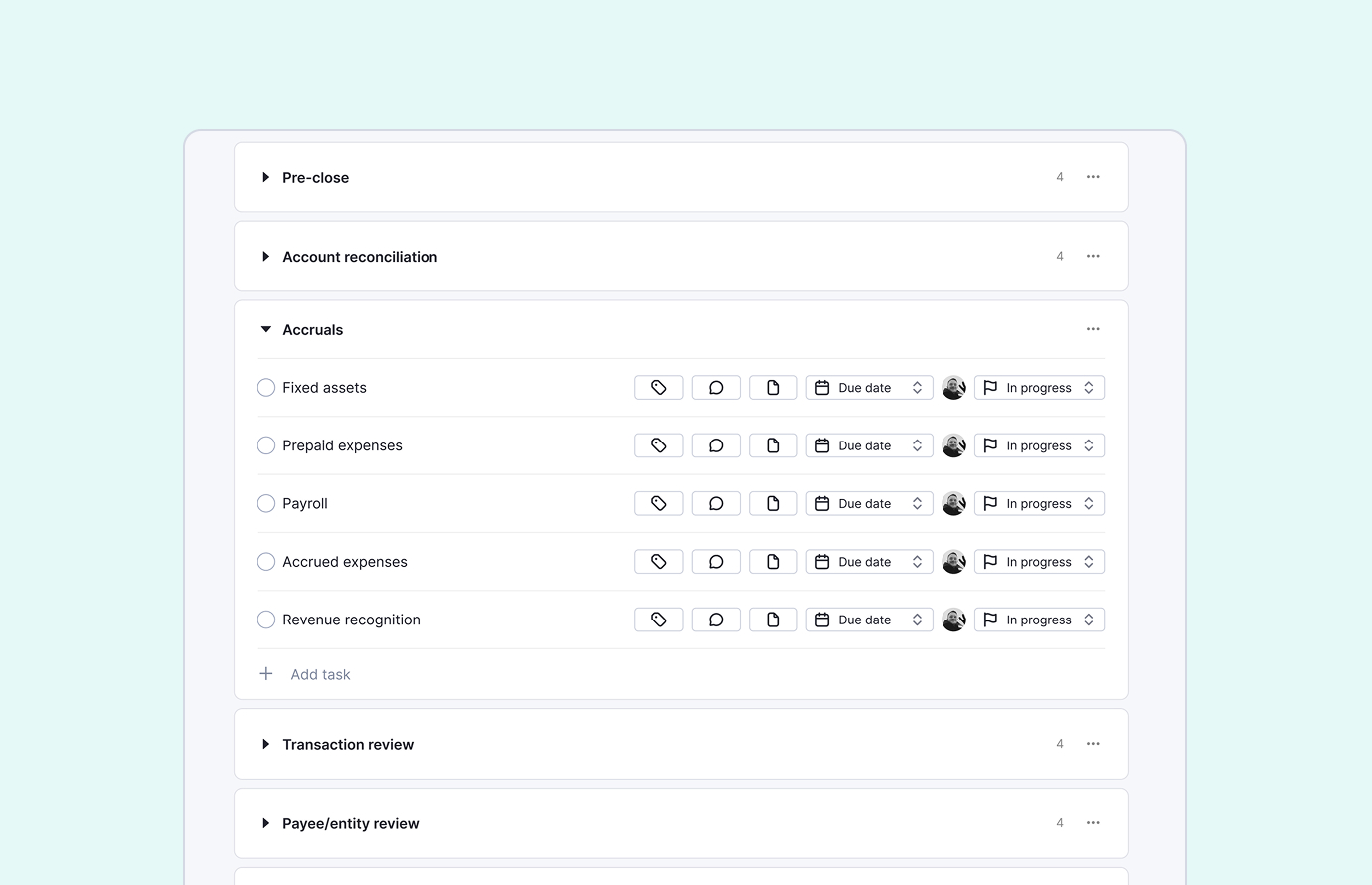Mark Fixed assets task as complete
The image size is (1372, 885).
(x=266, y=388)
